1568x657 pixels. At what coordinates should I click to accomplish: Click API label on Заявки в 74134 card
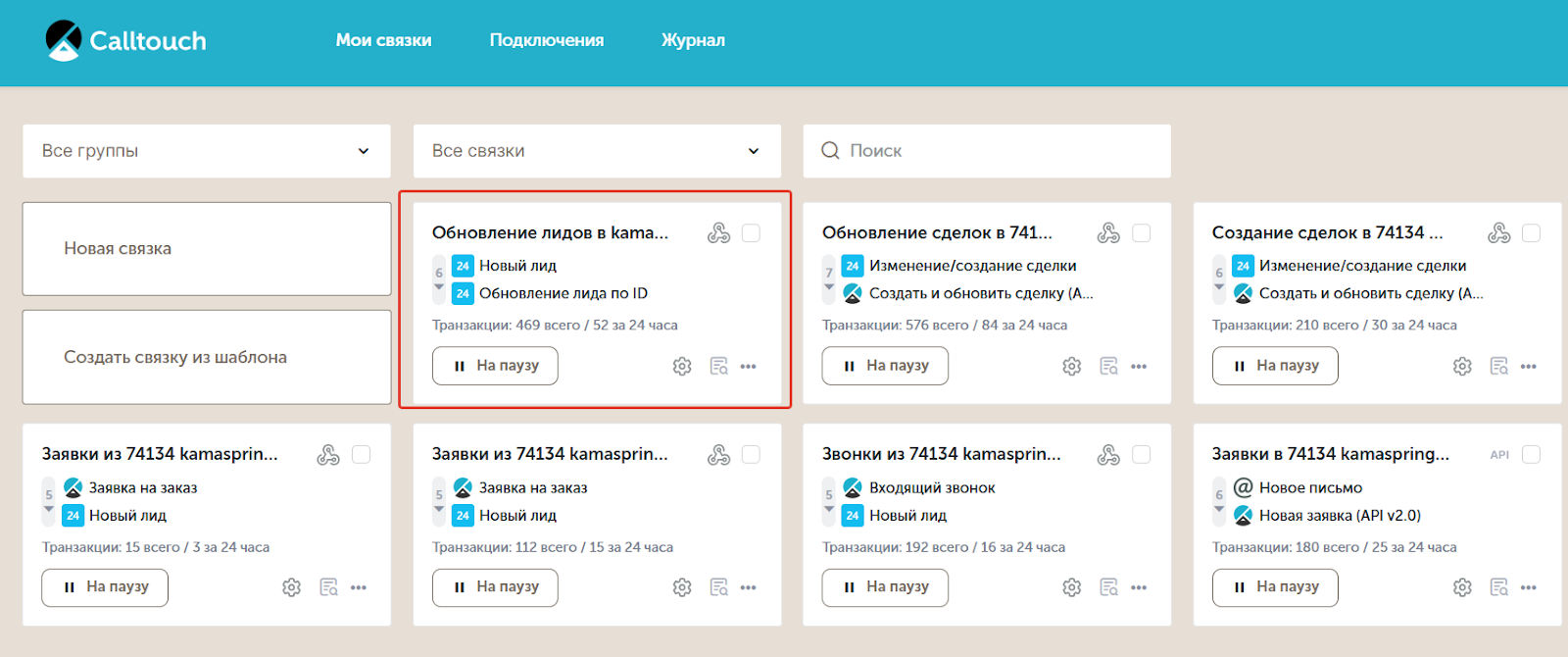point(1499,455)
